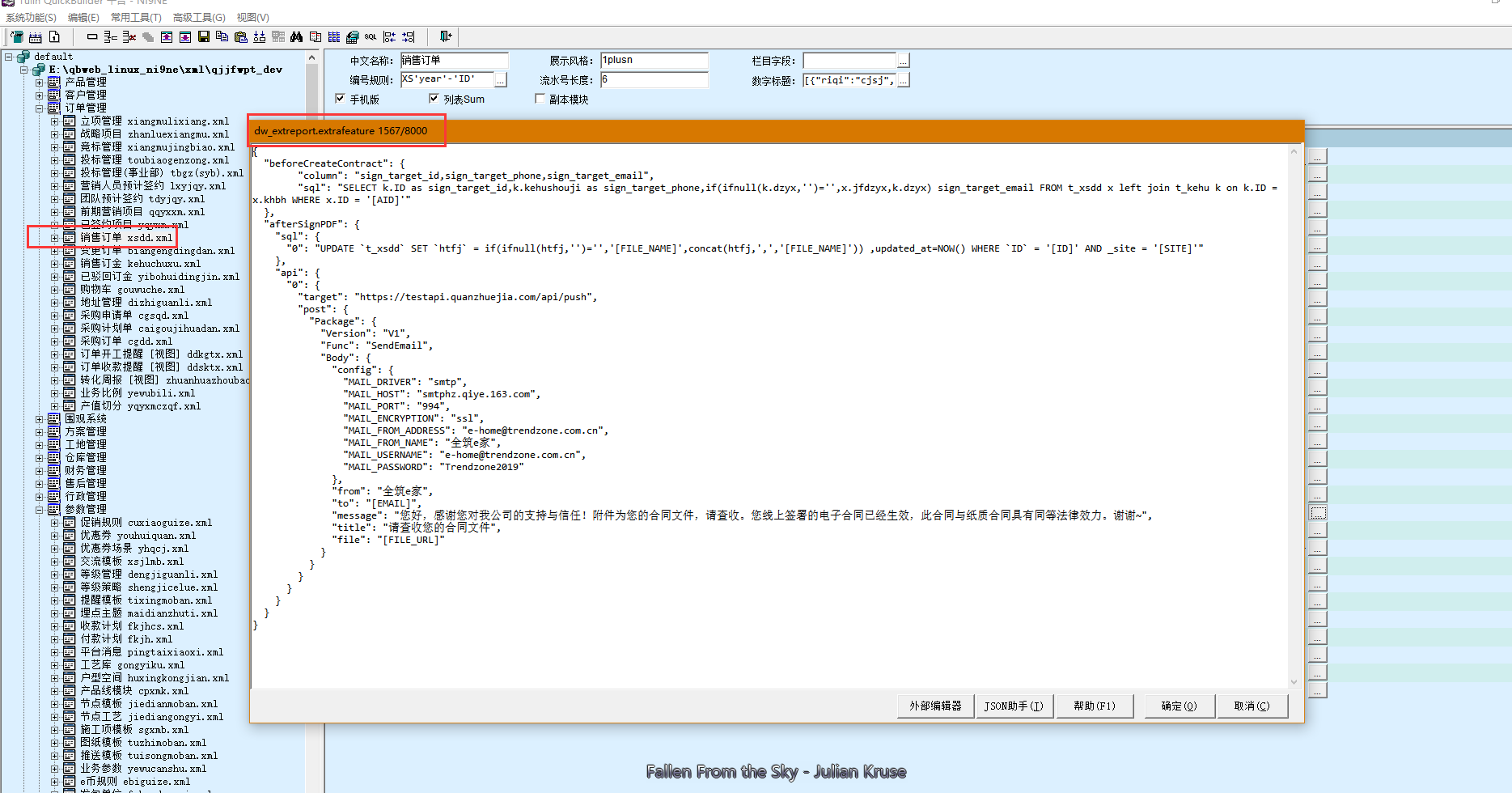Image resolution: width=1512 pixels, height=793 pixels.
Task: Click the SQL toolbar icon
Action: (371, 37)
